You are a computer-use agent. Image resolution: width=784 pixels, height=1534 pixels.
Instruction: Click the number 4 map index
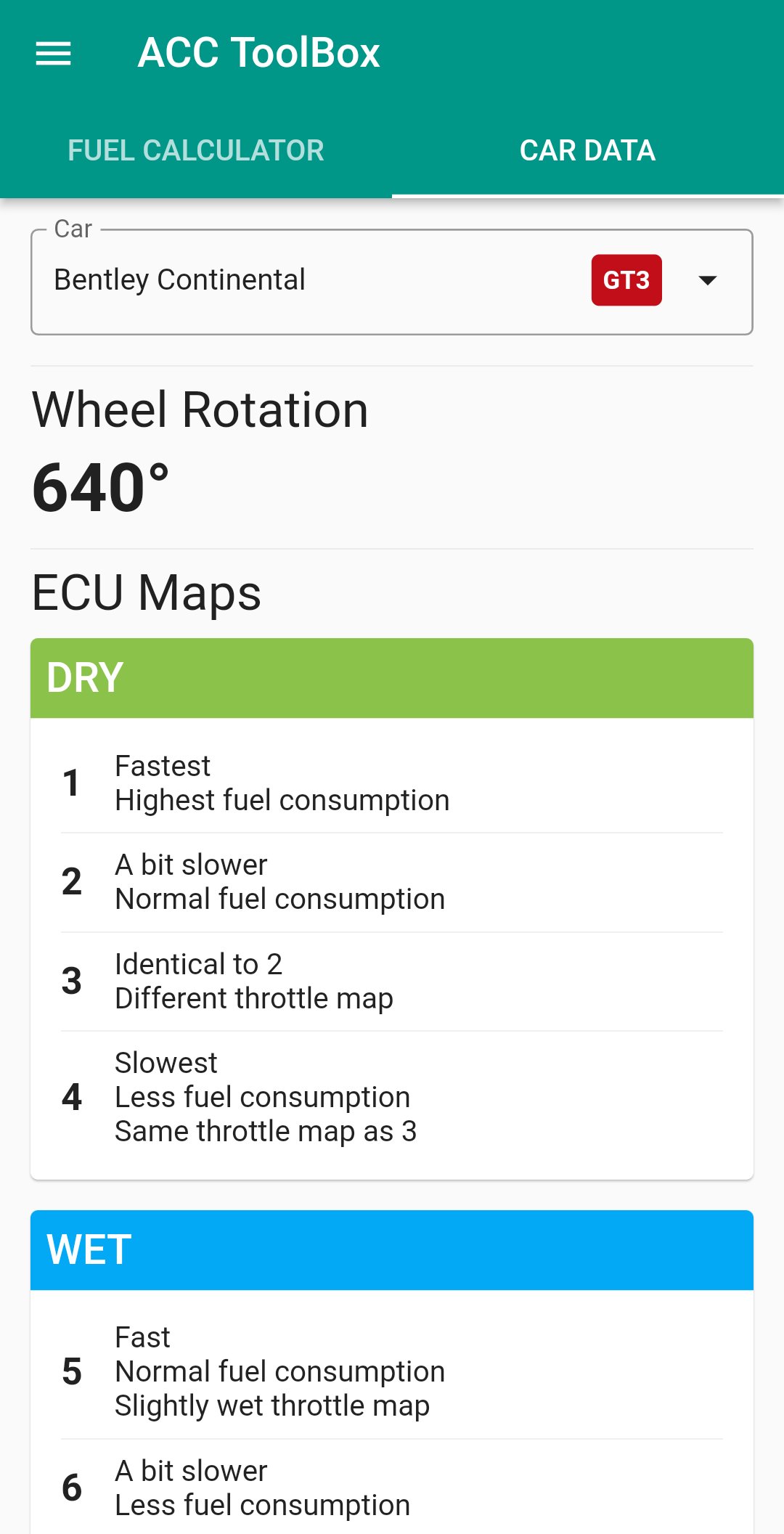72,1096
